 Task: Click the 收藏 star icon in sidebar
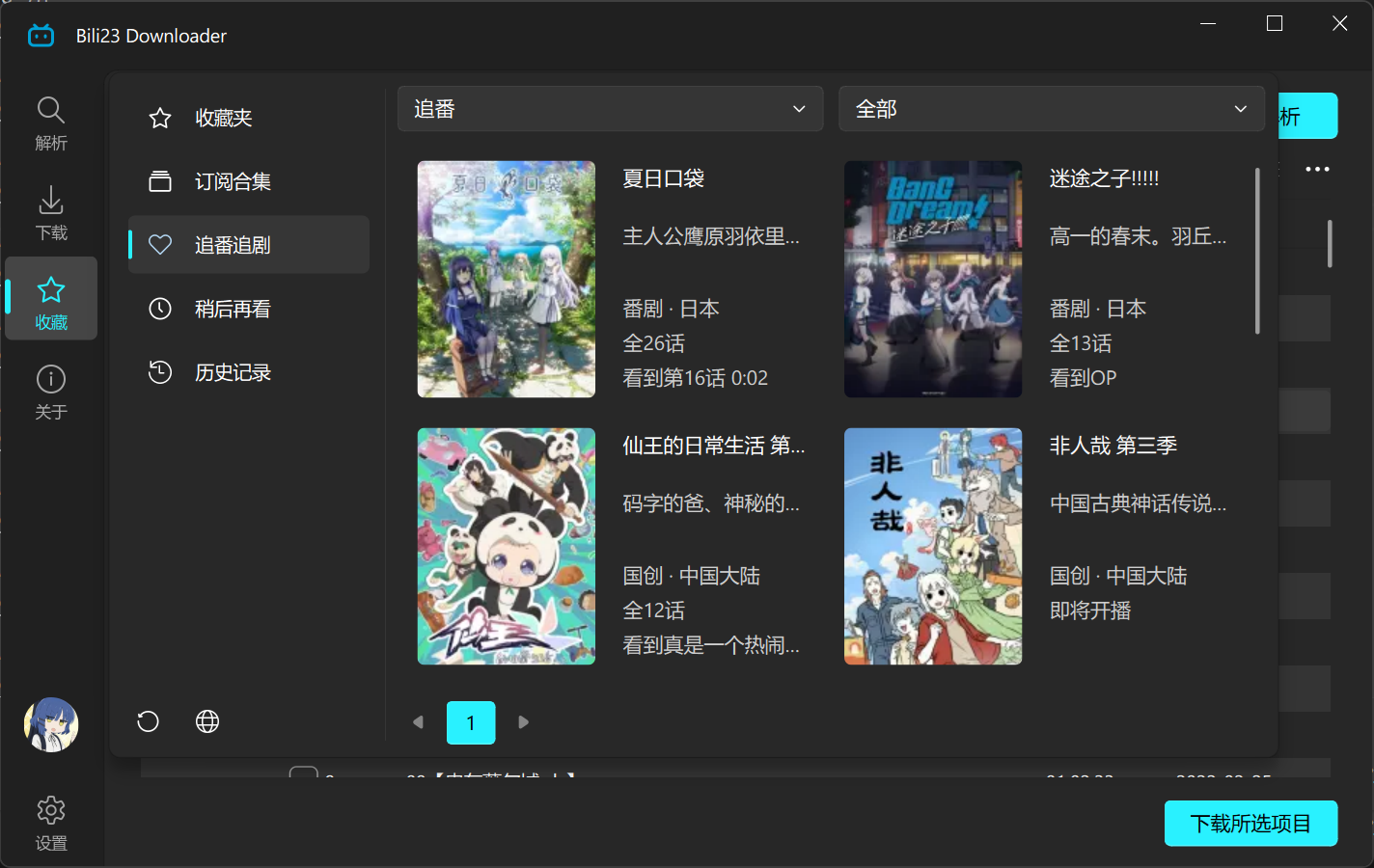[50, 287]
